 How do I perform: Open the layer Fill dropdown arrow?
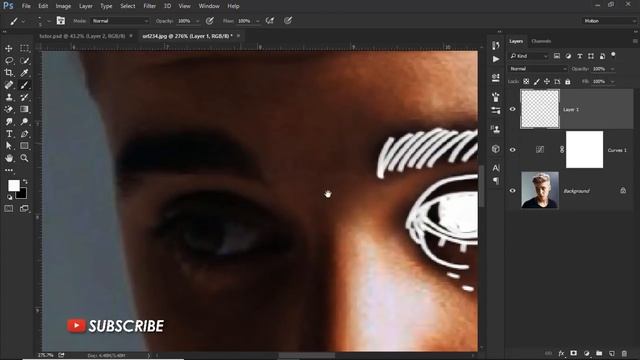tap(612, 82)
